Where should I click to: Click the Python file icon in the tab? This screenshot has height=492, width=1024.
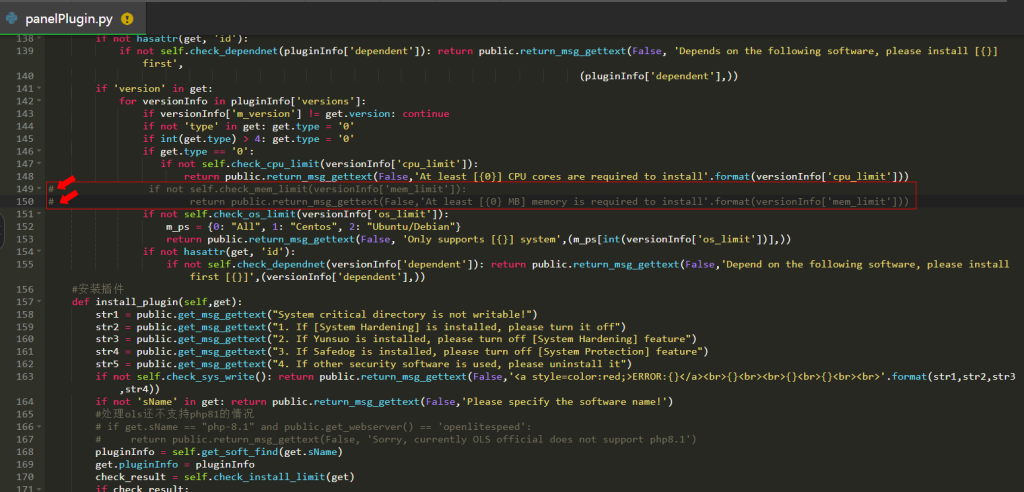pyautogui.click(x=12, y=18)
